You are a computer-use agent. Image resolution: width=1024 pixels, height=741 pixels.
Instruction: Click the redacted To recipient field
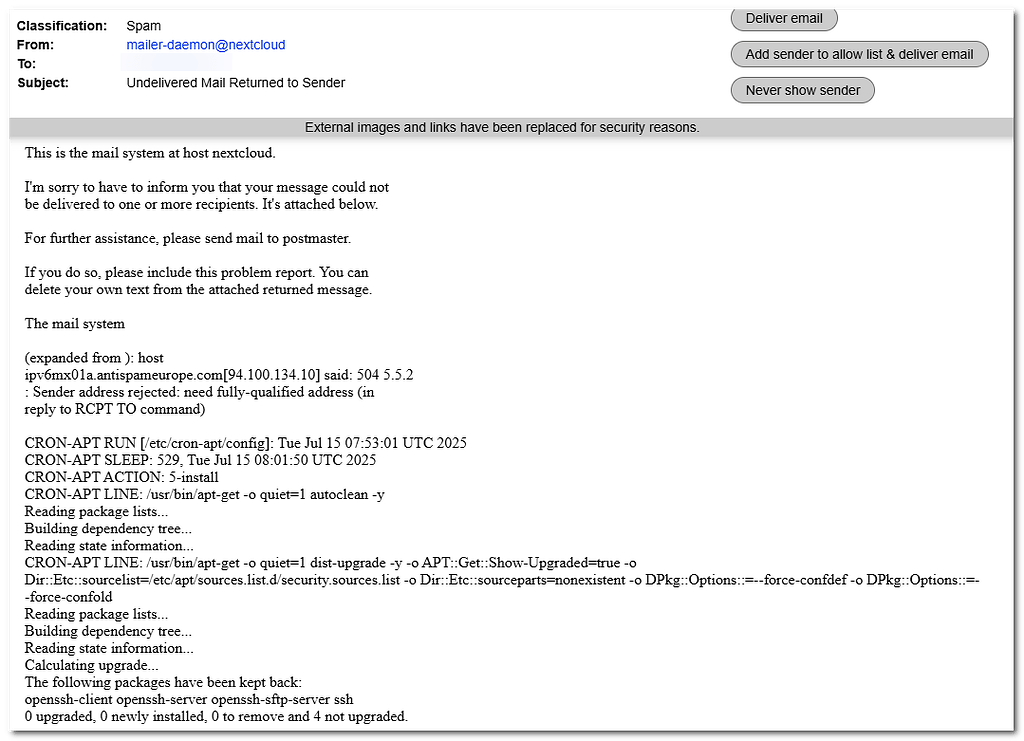(x=177, y=62)
